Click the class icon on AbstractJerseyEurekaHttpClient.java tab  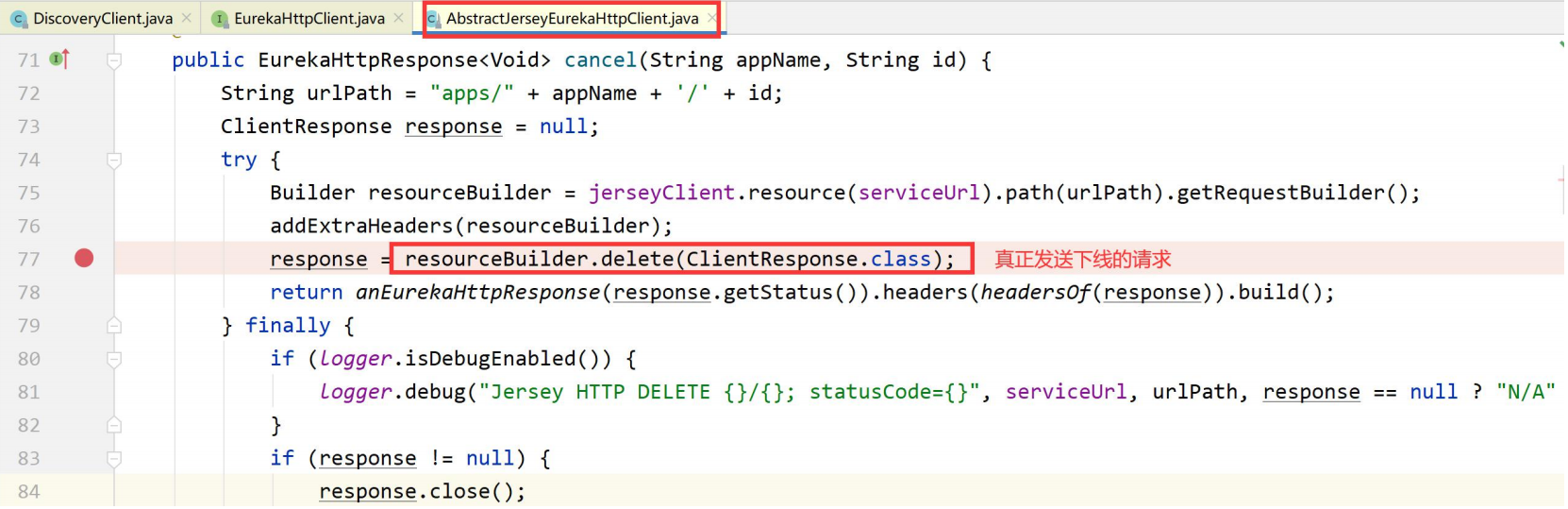[433, 19]
